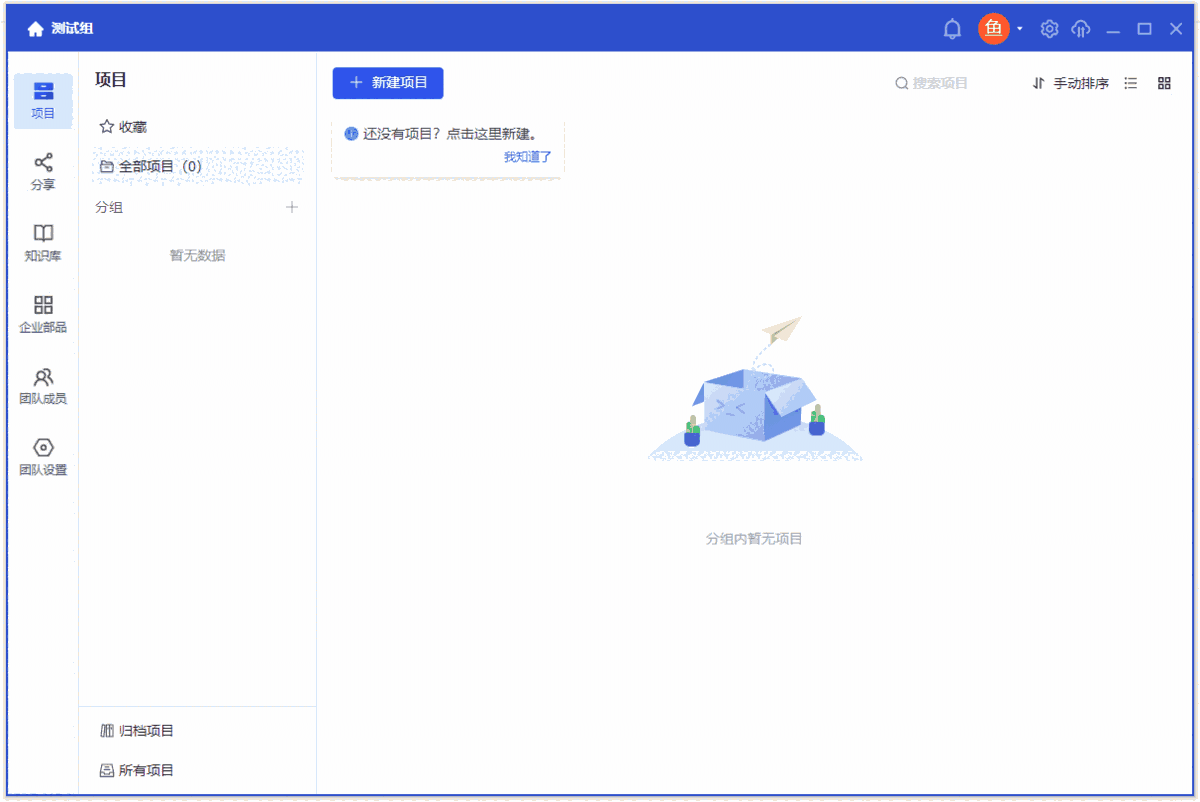Switch projects to card grid view
The height and width of the screenshot is (802, 1200).
pyautogui.click(x=1163, y=83)
